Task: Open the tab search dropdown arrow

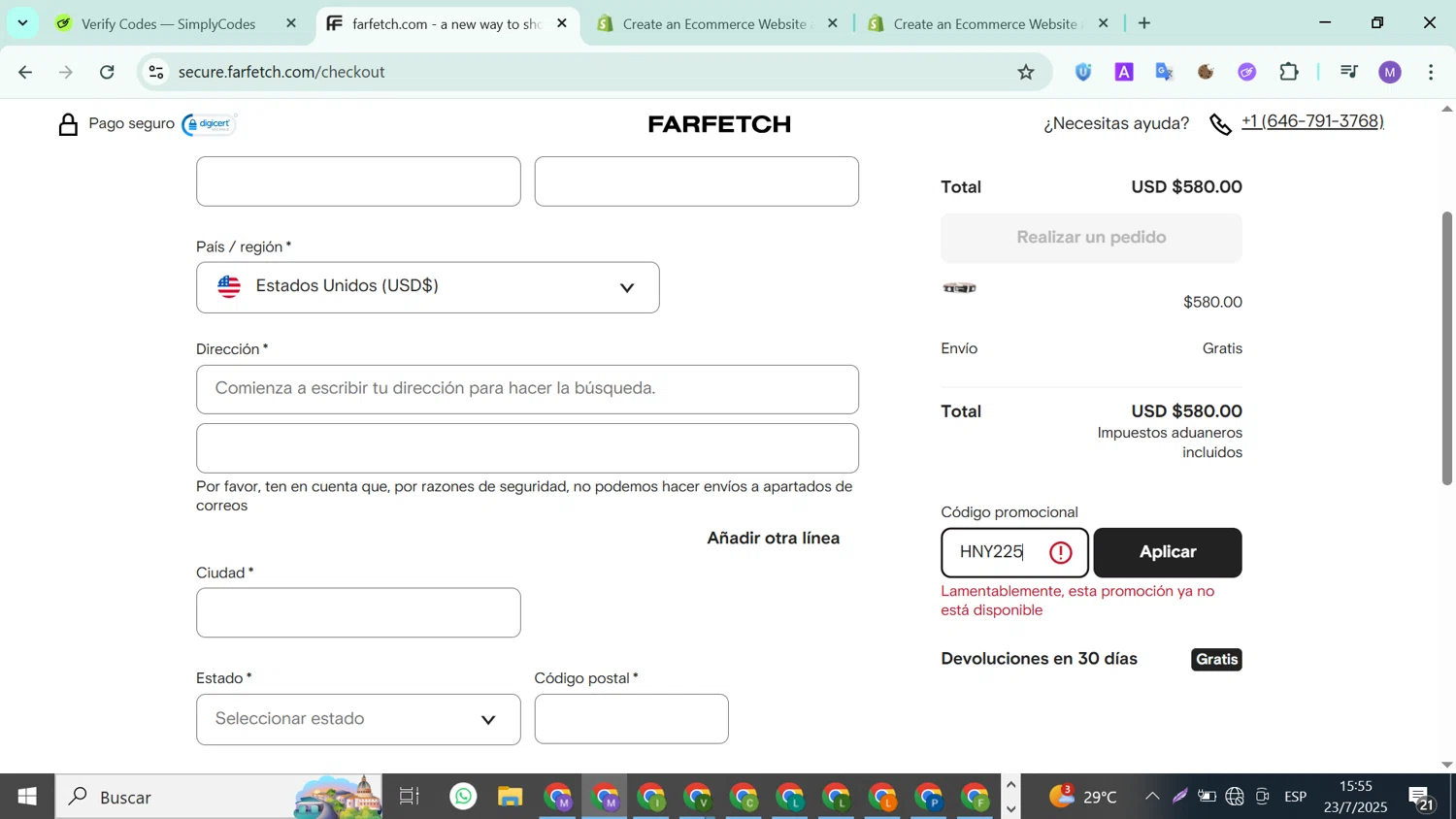Action: point(22,23)
